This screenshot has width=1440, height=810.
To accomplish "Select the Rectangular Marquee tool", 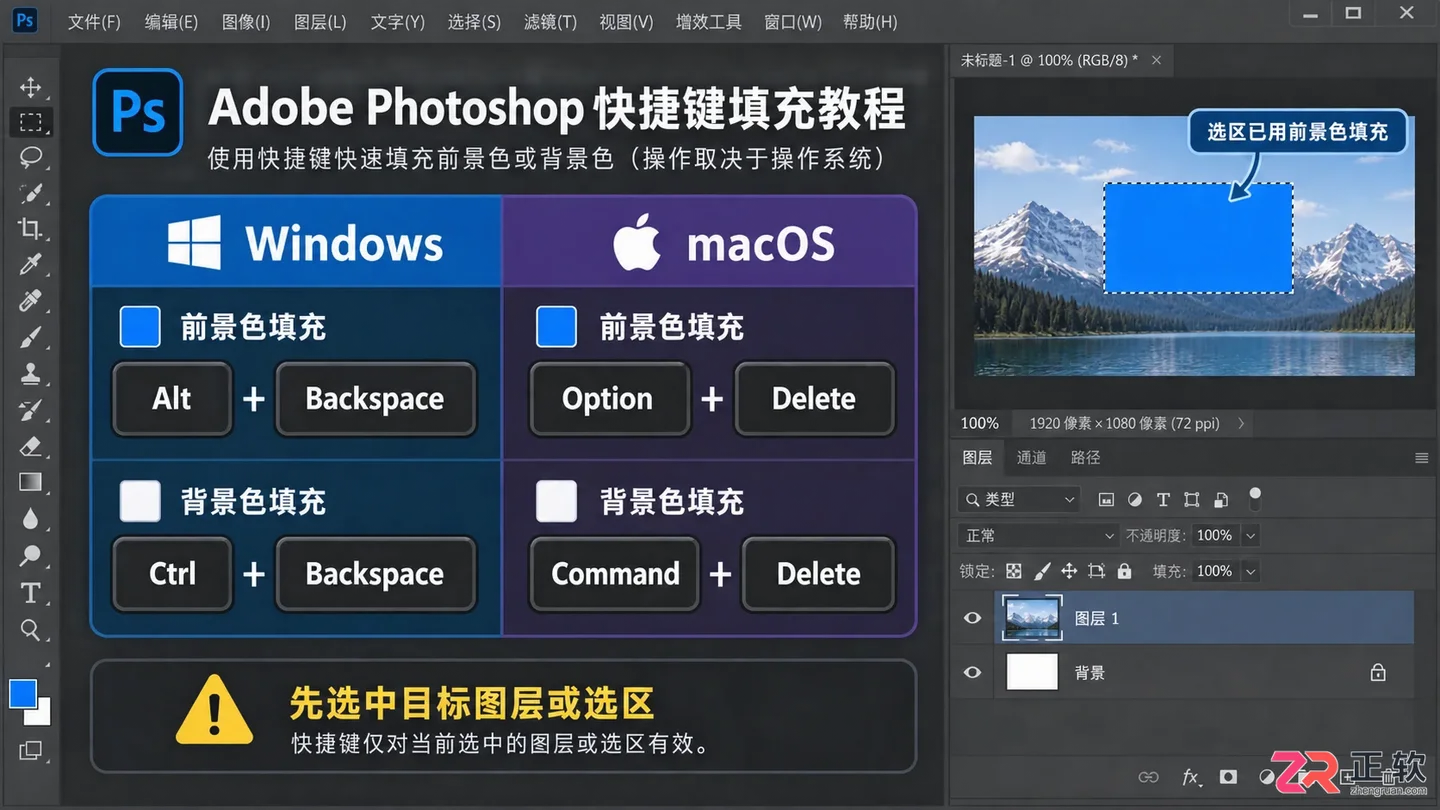I will click(30, 122).
